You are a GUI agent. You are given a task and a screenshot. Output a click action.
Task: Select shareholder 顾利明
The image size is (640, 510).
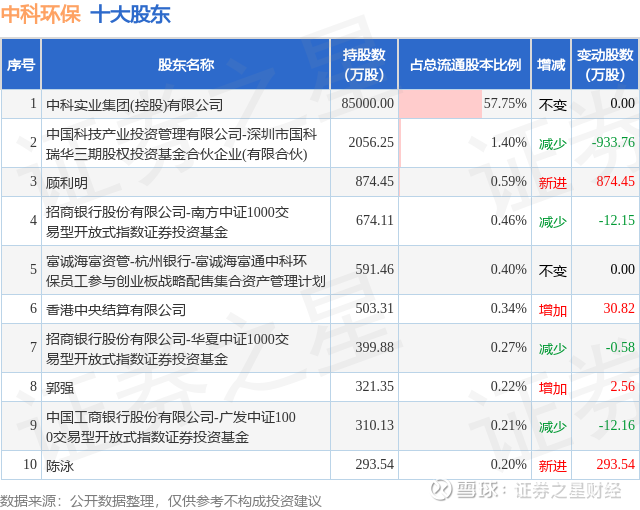point(67,183)
